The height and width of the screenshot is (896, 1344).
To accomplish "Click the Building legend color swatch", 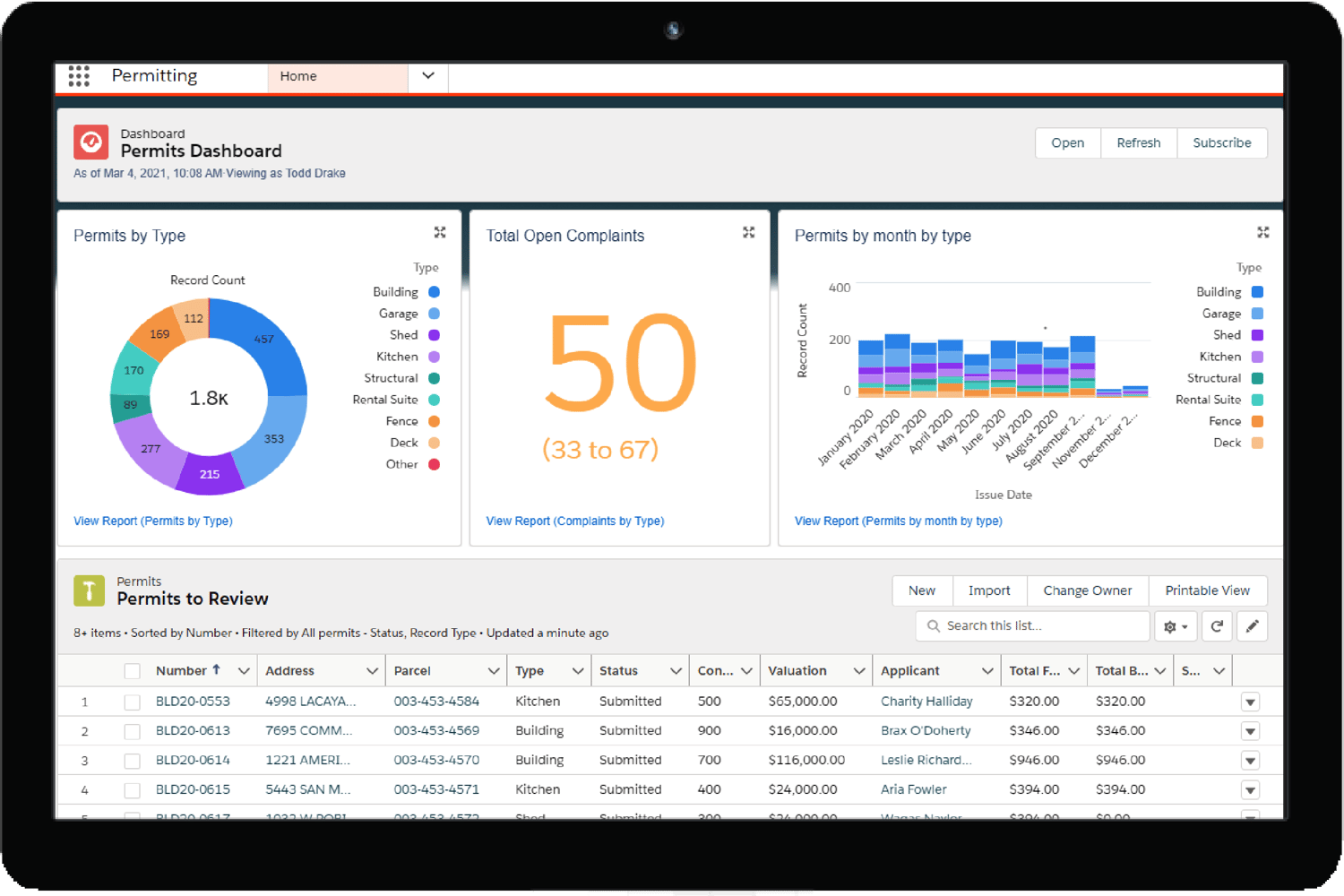I will pos(434,291).
